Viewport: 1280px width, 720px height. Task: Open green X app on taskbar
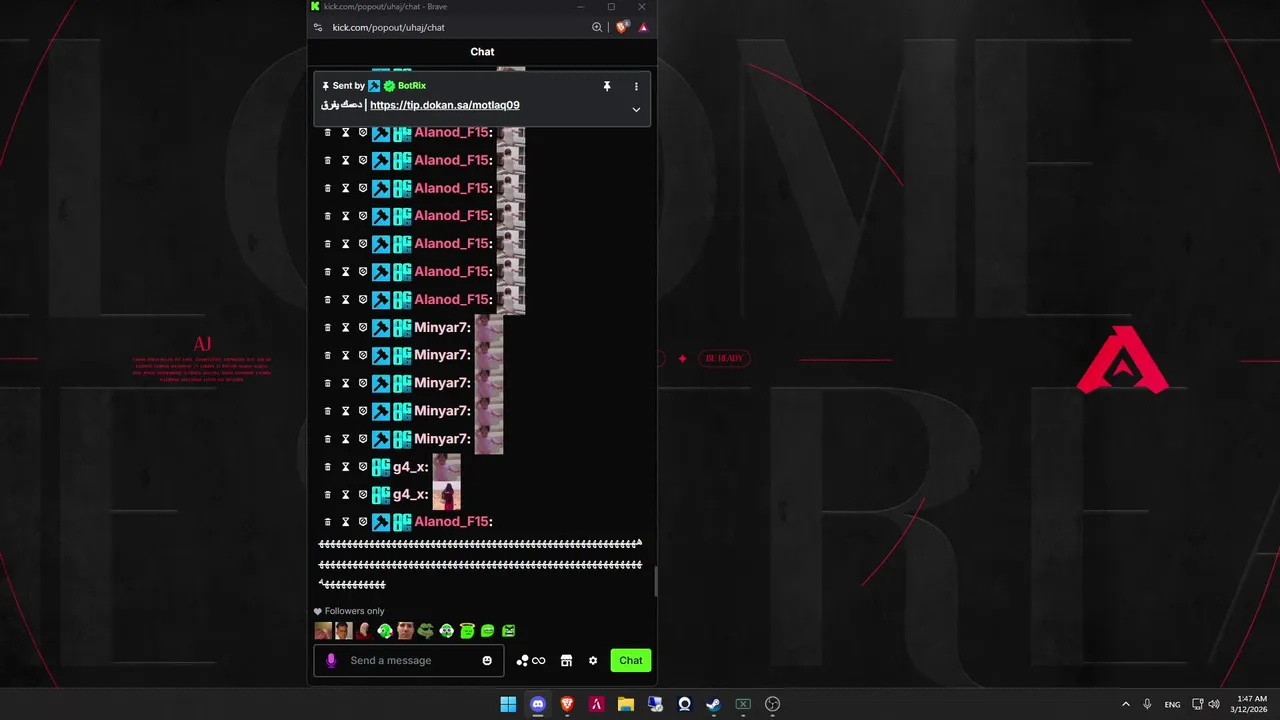coord(743,704)
